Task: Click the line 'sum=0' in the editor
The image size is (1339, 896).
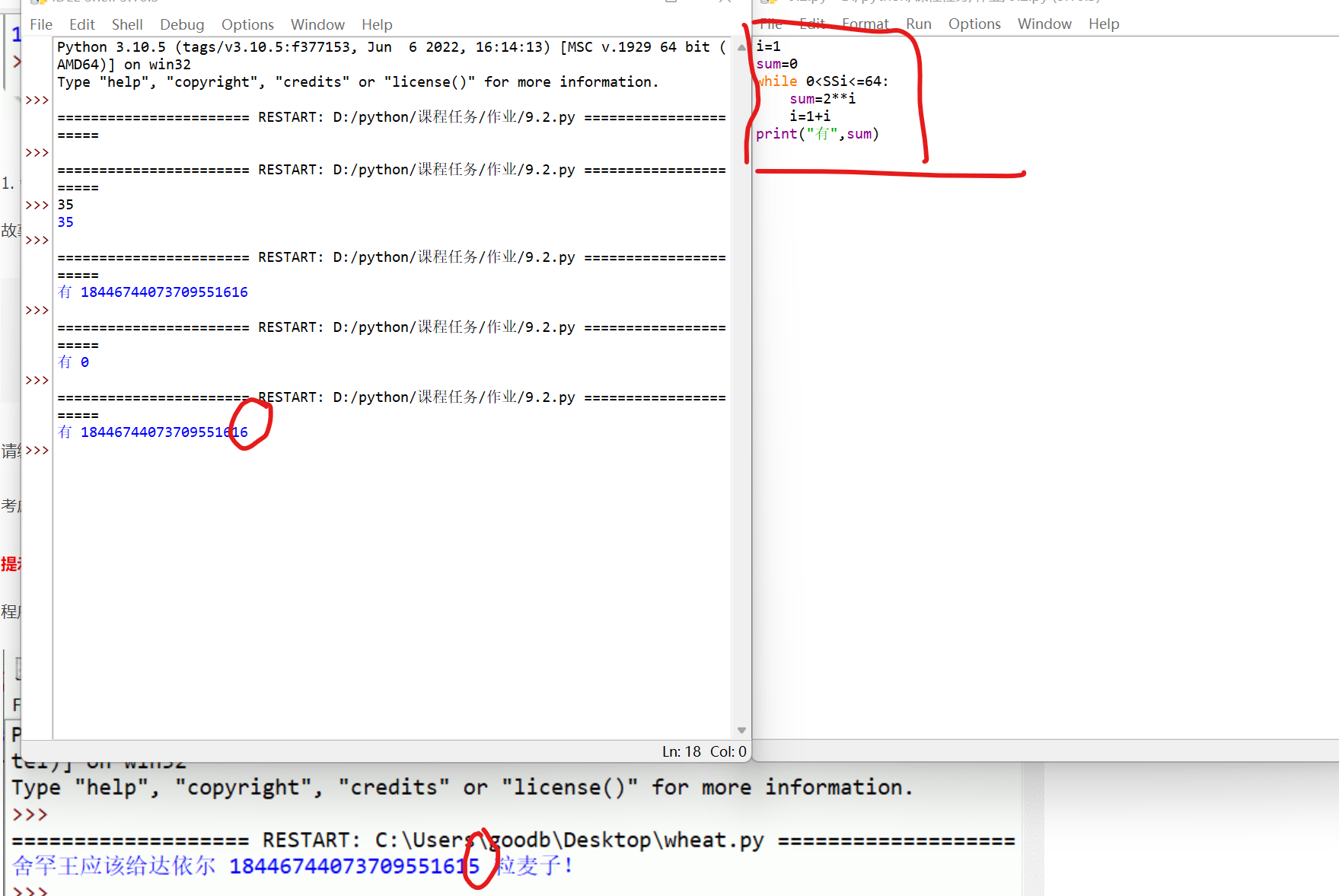Action: [776, 64]
